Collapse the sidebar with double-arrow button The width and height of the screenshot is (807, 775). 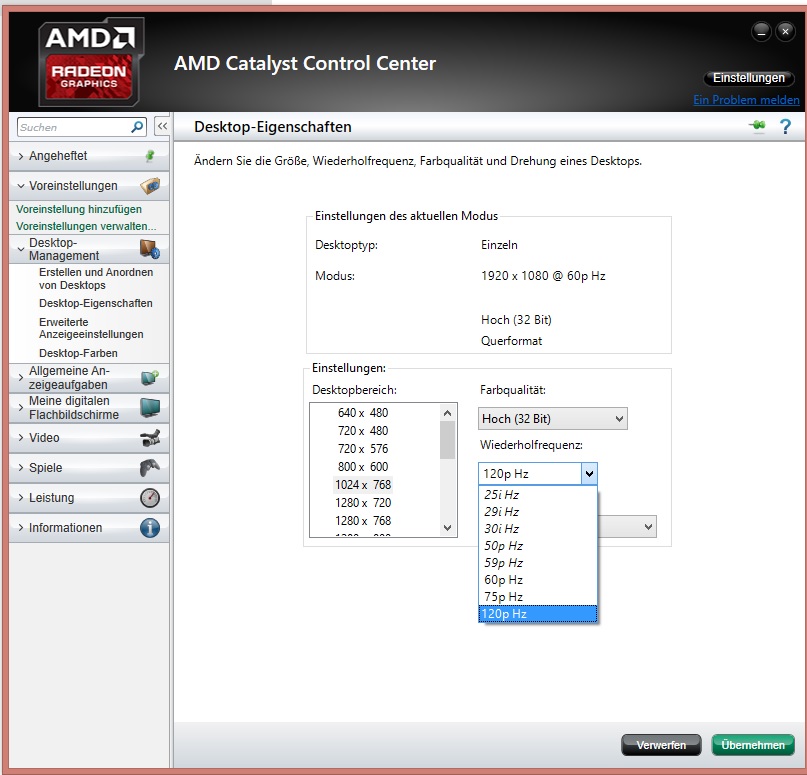pyautogui.click(x=162, y=126)
